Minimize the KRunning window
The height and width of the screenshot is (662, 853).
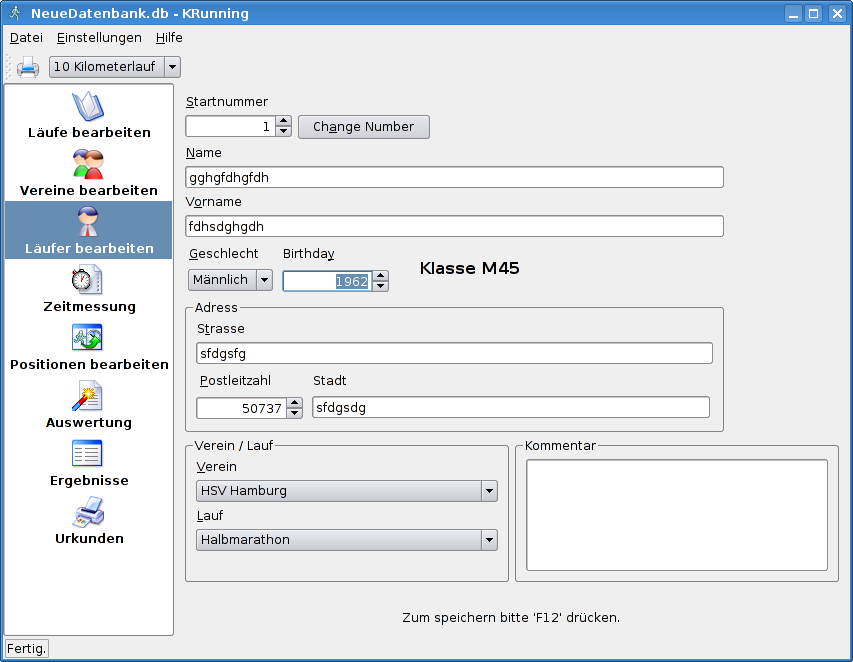[793, 14]
